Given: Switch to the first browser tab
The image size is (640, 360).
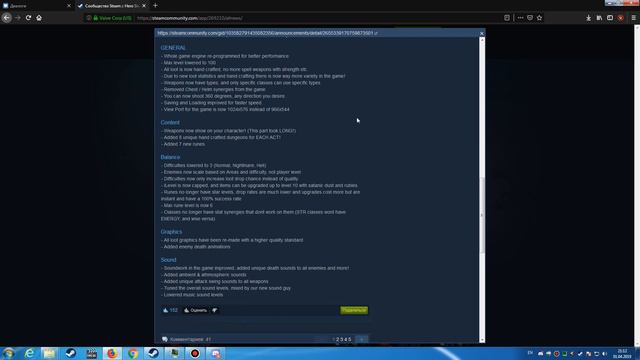Looking at the screenshot, I should [x=37, y=6].
